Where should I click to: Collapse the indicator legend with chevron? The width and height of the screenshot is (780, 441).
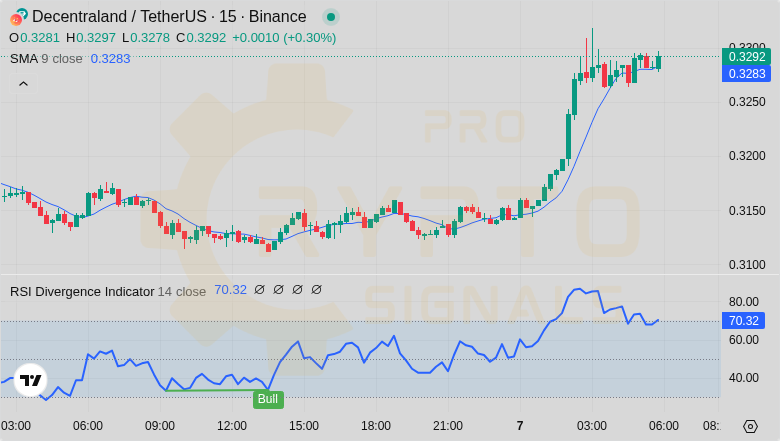pyautogui.click(x=23, y=84)
